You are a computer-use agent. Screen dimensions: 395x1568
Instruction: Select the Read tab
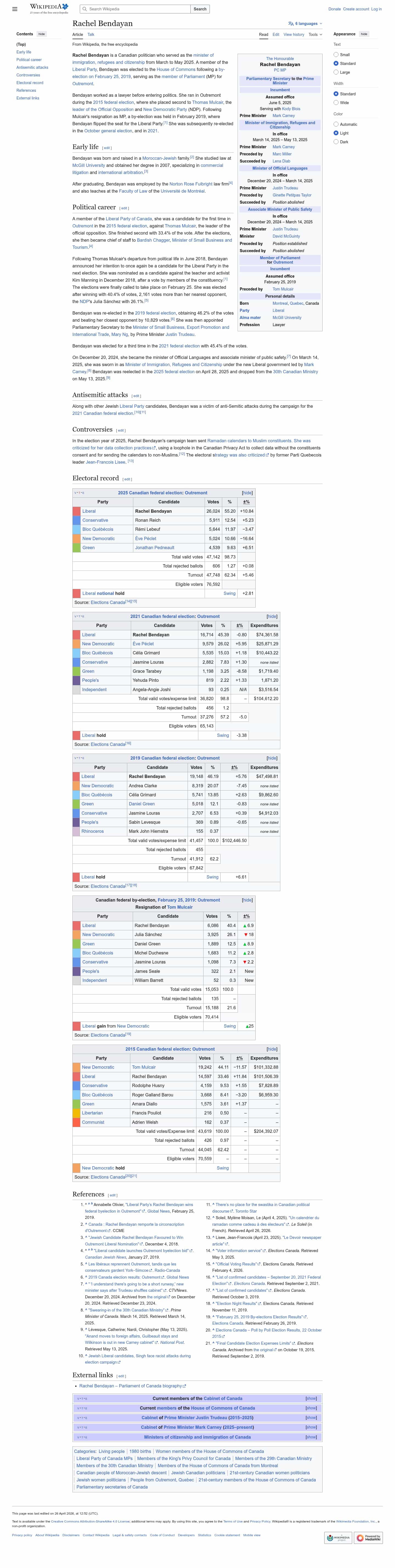coord(263,35)
